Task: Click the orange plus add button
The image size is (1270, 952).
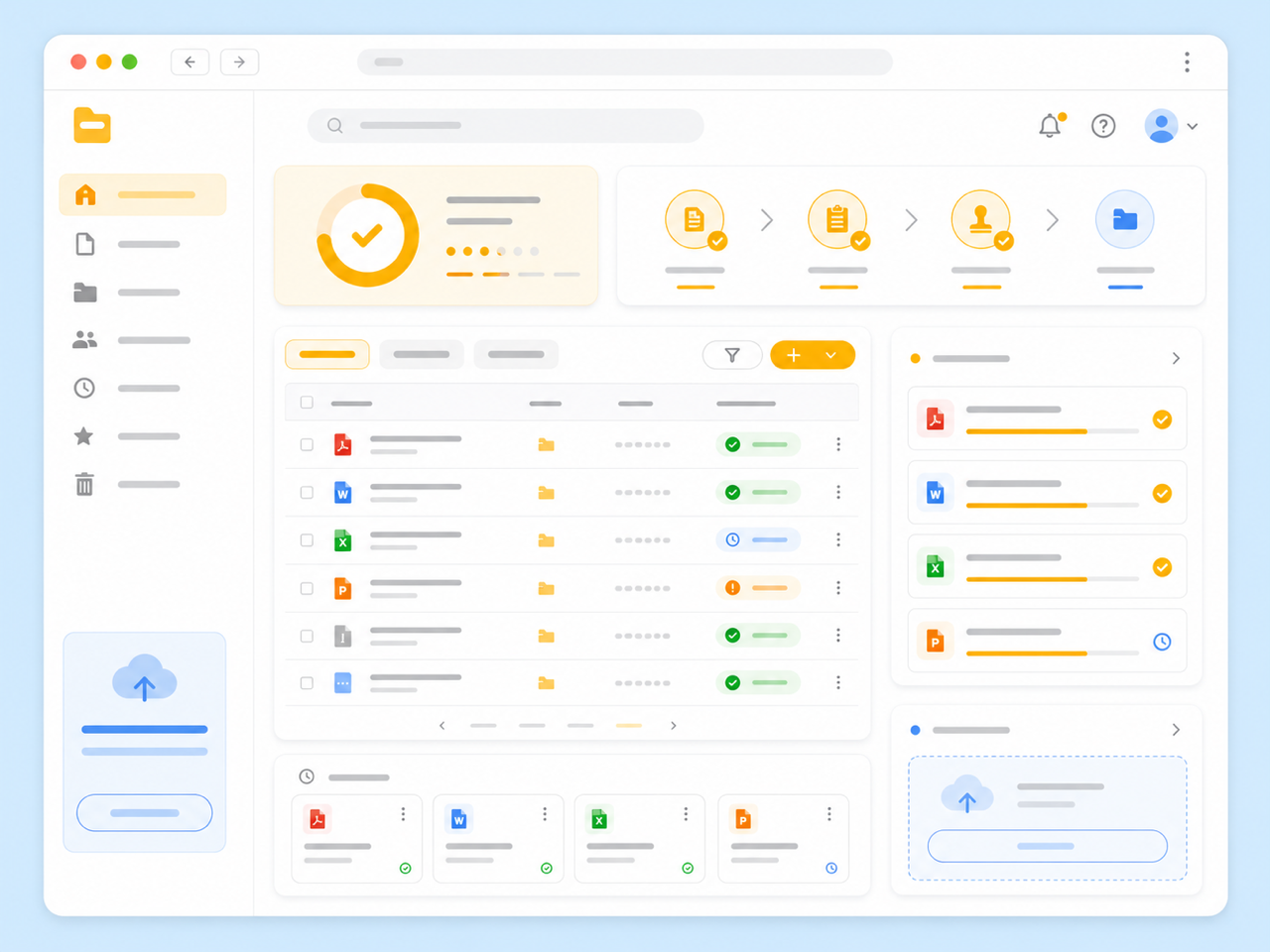Action: tap(794, 355)
